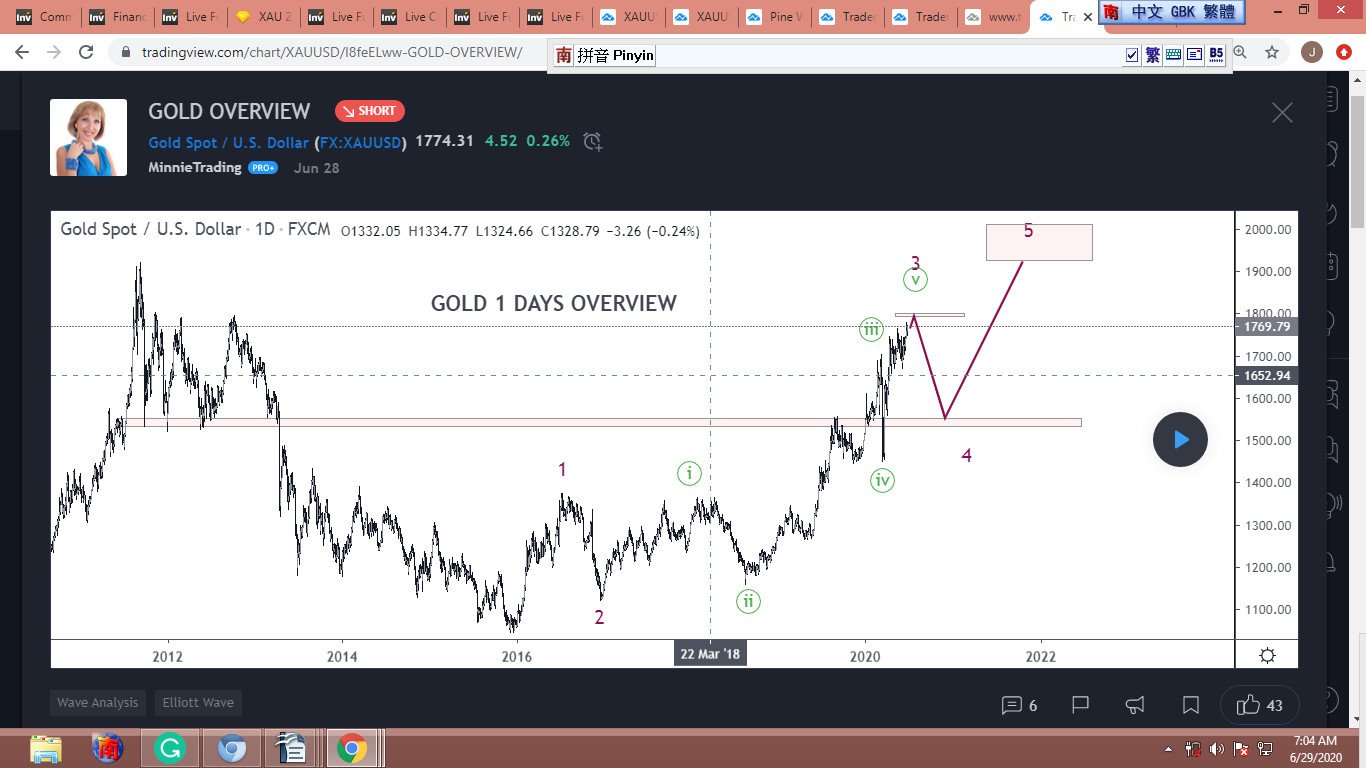Click the red Chrome update menu icon
Image resolution: width=1366 pixels, height=768 pixels.
1344,52
